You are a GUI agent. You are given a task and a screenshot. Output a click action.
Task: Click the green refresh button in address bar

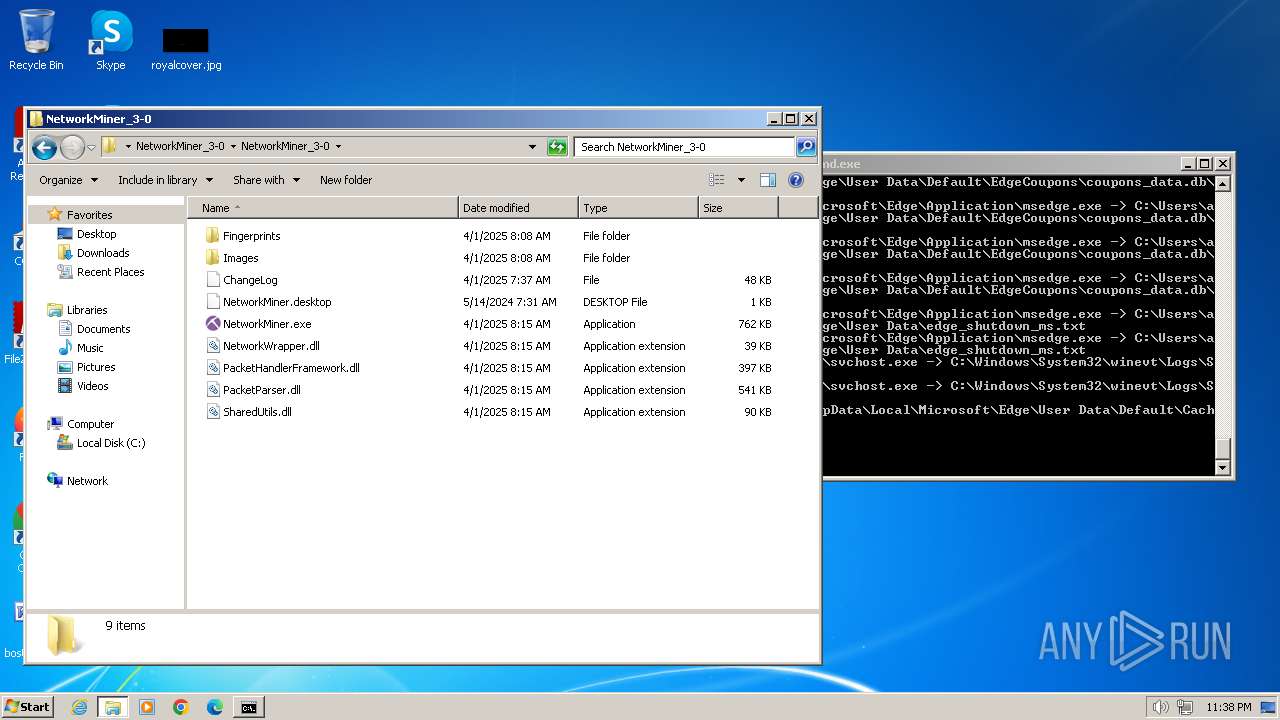(557, 147)
